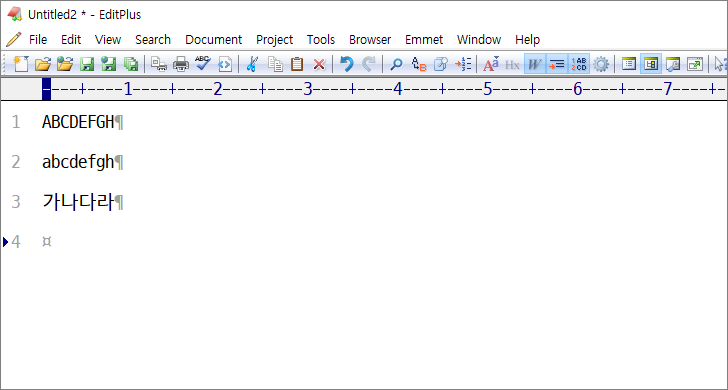Open the Emmet menu
This screenshot has height=390, width=728.
[x=424, y=40]
